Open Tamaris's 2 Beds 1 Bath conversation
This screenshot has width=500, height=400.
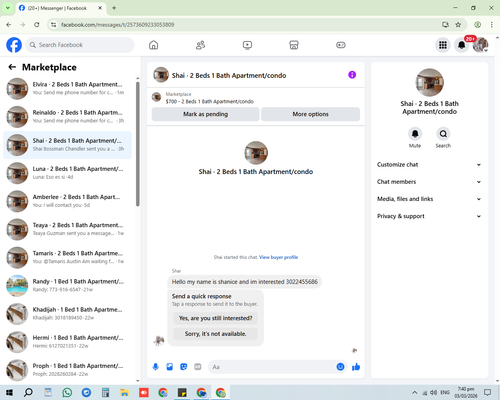pos(68,257)
